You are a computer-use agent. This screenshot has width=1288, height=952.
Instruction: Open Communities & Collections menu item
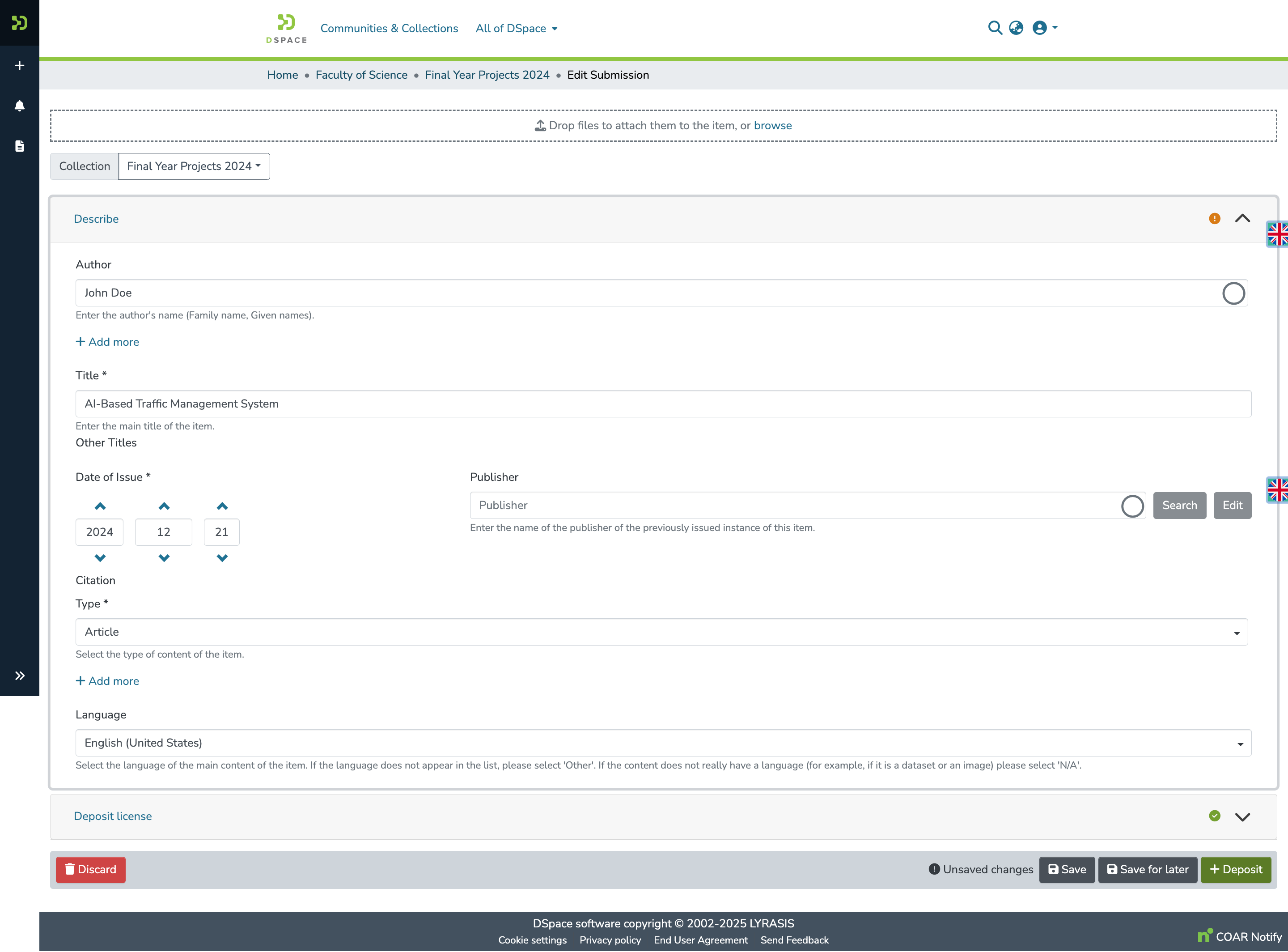389,28
